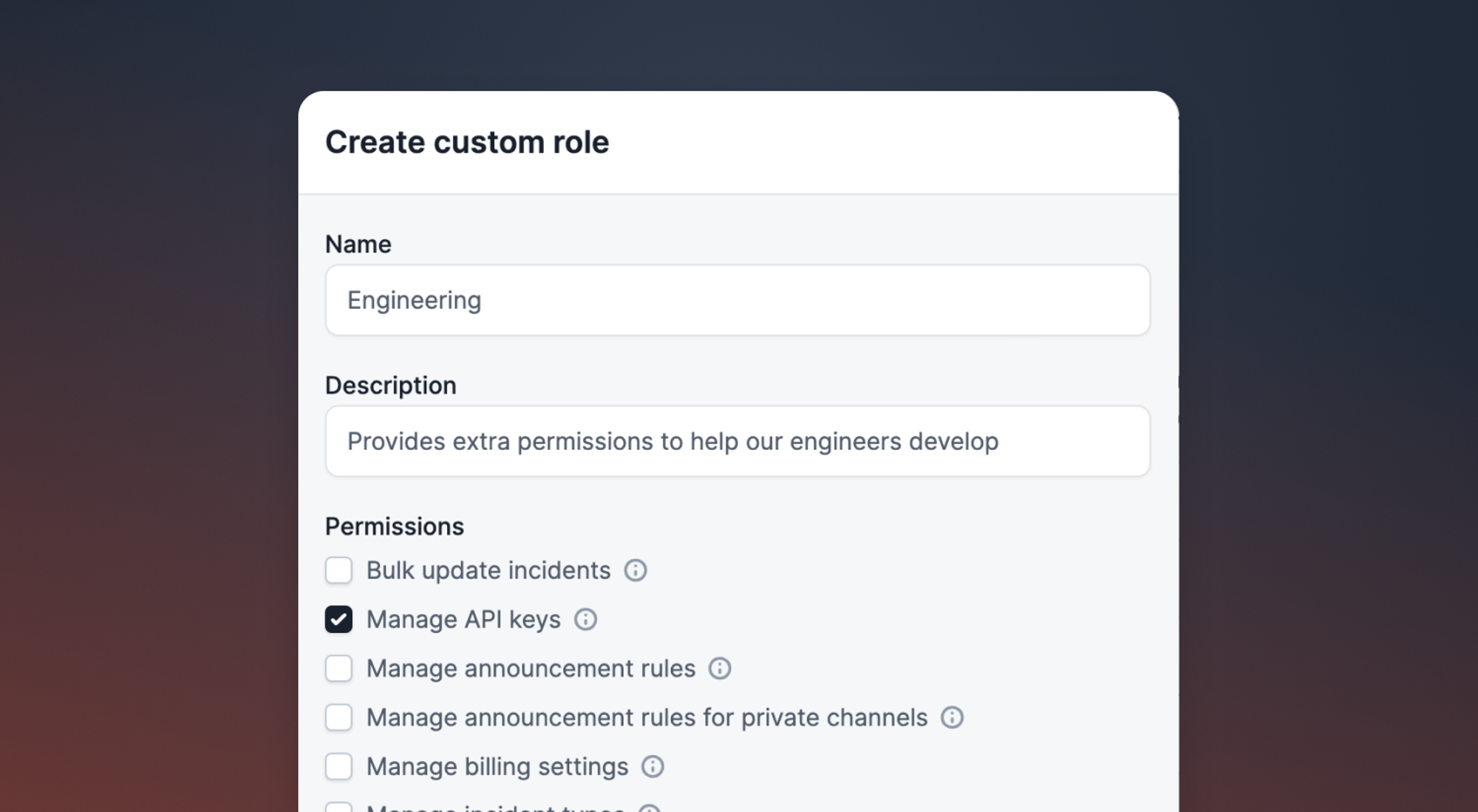1478x812 pixels.
Task: Show info for Manage billing settings
Action: [653, 767]
